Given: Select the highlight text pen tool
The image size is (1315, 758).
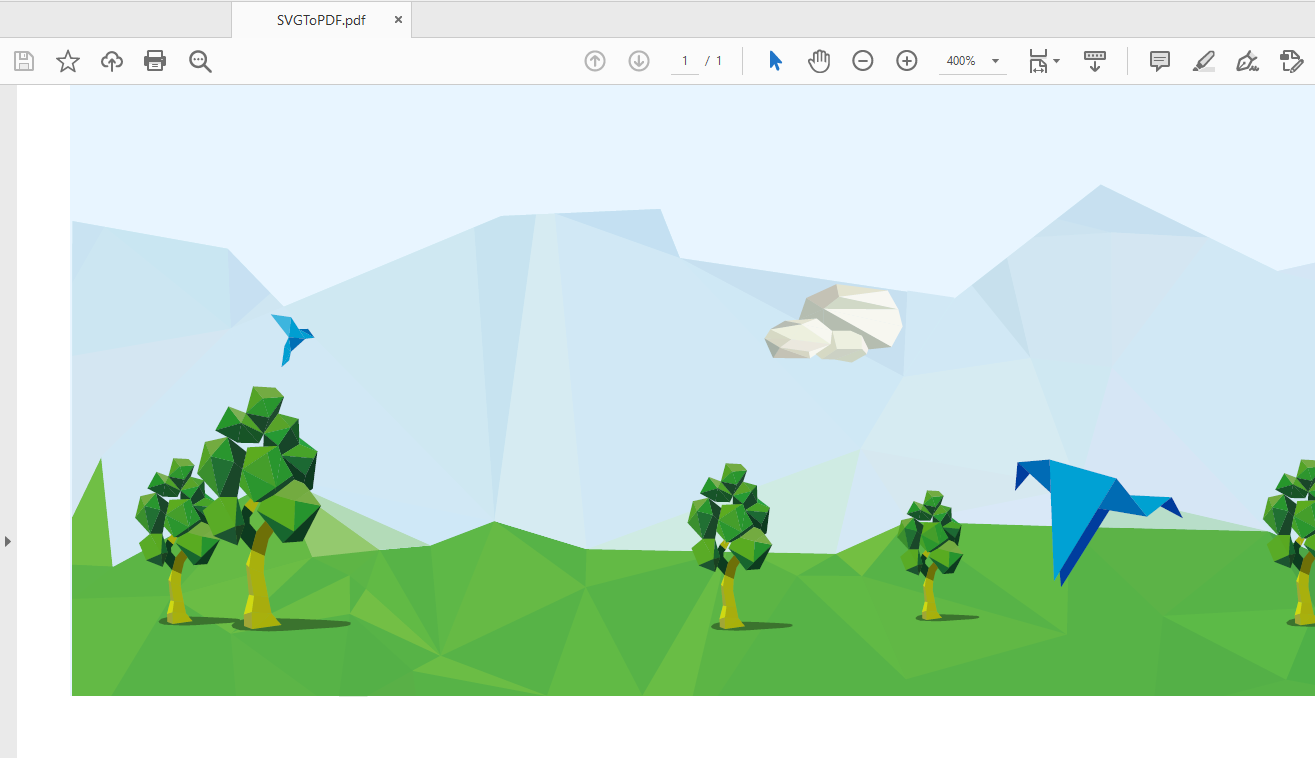Looking at the screenshot, I should pyautogui.click(x=1204, y=61).
